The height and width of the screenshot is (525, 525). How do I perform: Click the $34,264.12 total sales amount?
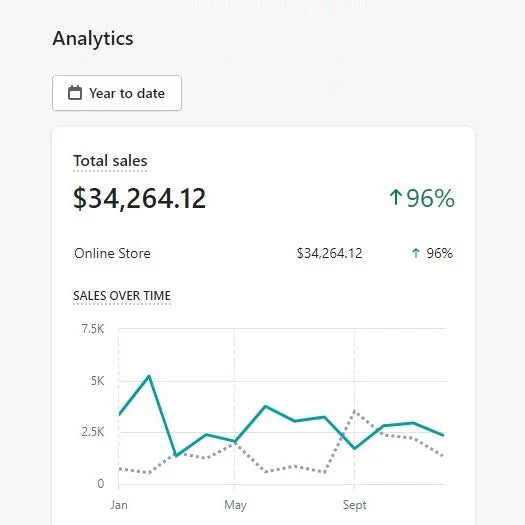pos(139,198)
